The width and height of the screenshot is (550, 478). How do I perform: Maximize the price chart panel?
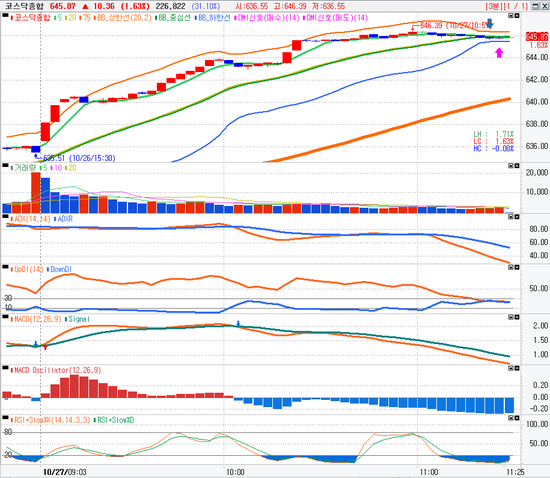tap(517, 16)
